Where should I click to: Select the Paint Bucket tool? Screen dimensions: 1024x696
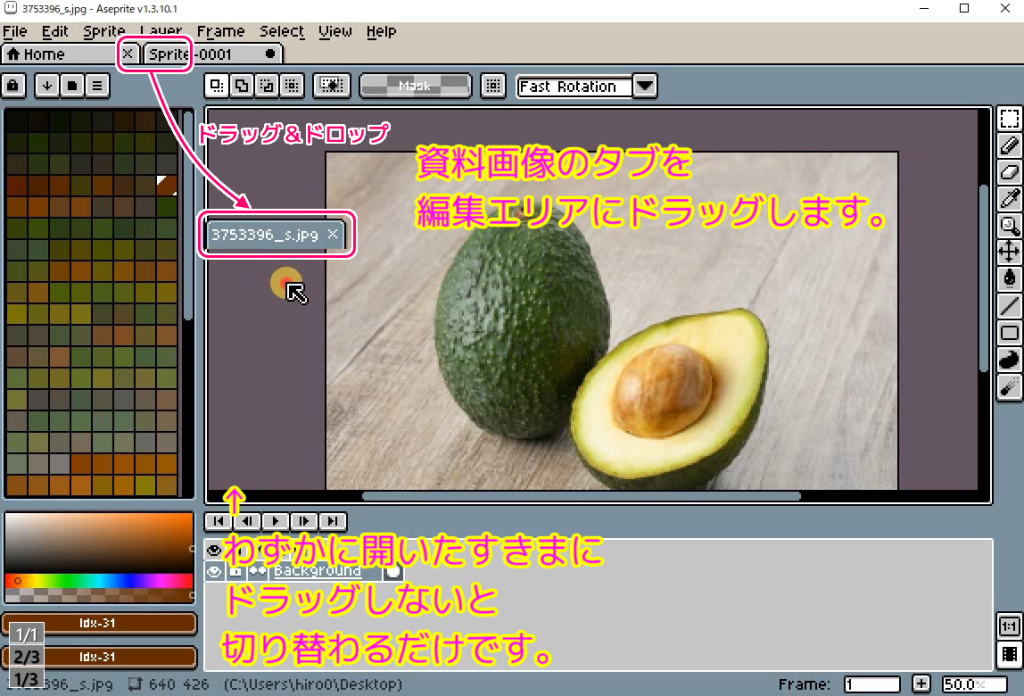click(1009, 278)
